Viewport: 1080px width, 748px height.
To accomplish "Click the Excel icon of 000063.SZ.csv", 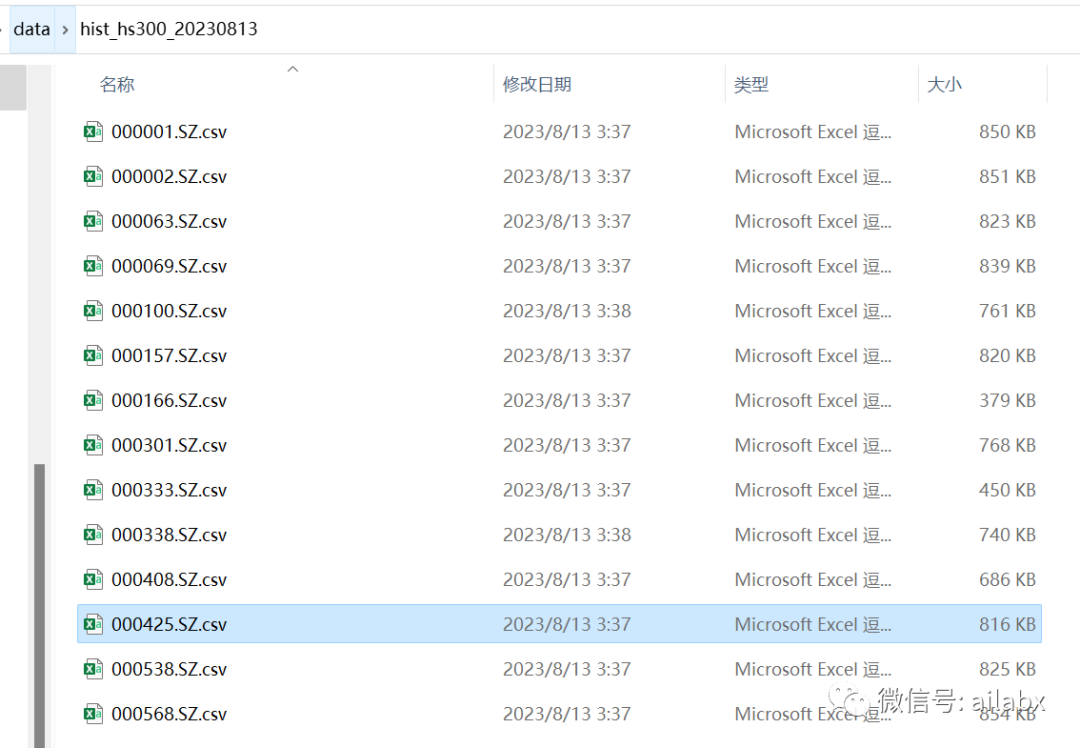I will click(x=93, y=221).
